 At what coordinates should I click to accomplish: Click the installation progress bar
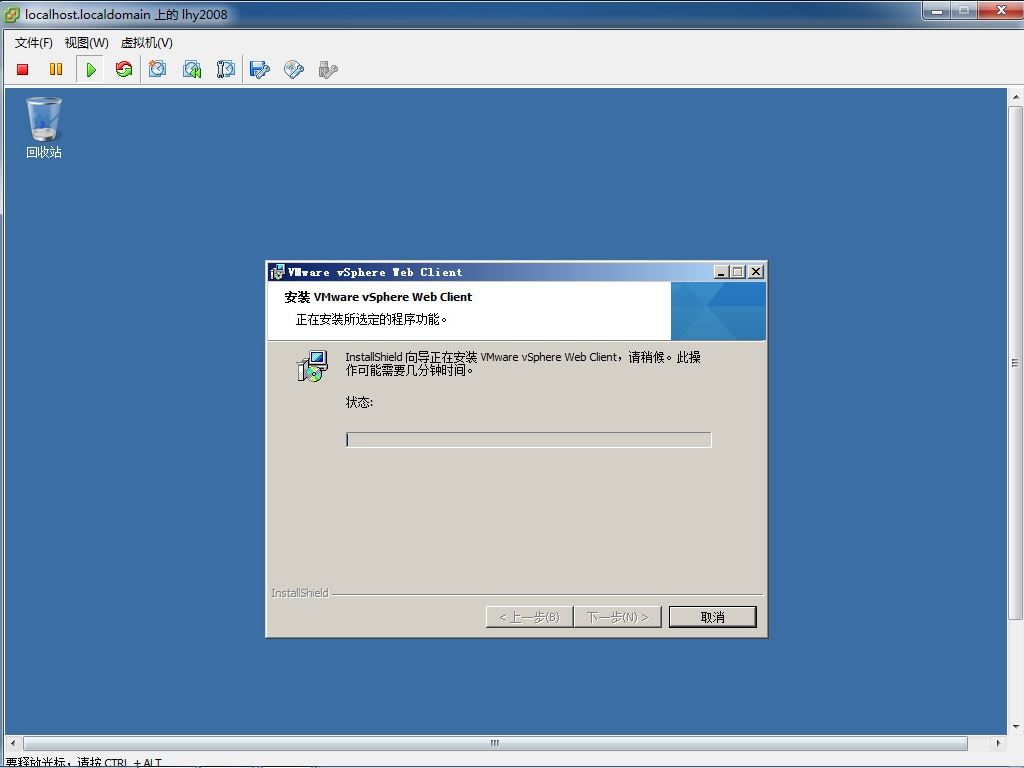click(x=528, y=440)
